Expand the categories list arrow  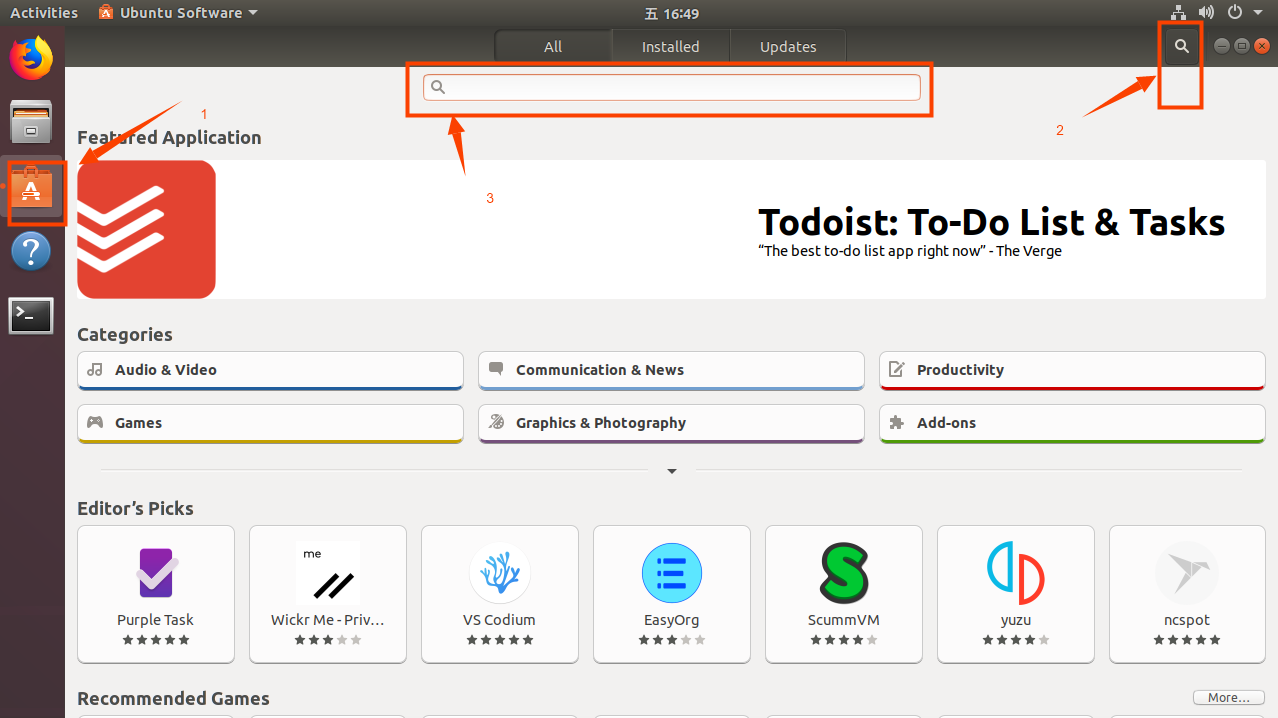[x=672, y=471]
